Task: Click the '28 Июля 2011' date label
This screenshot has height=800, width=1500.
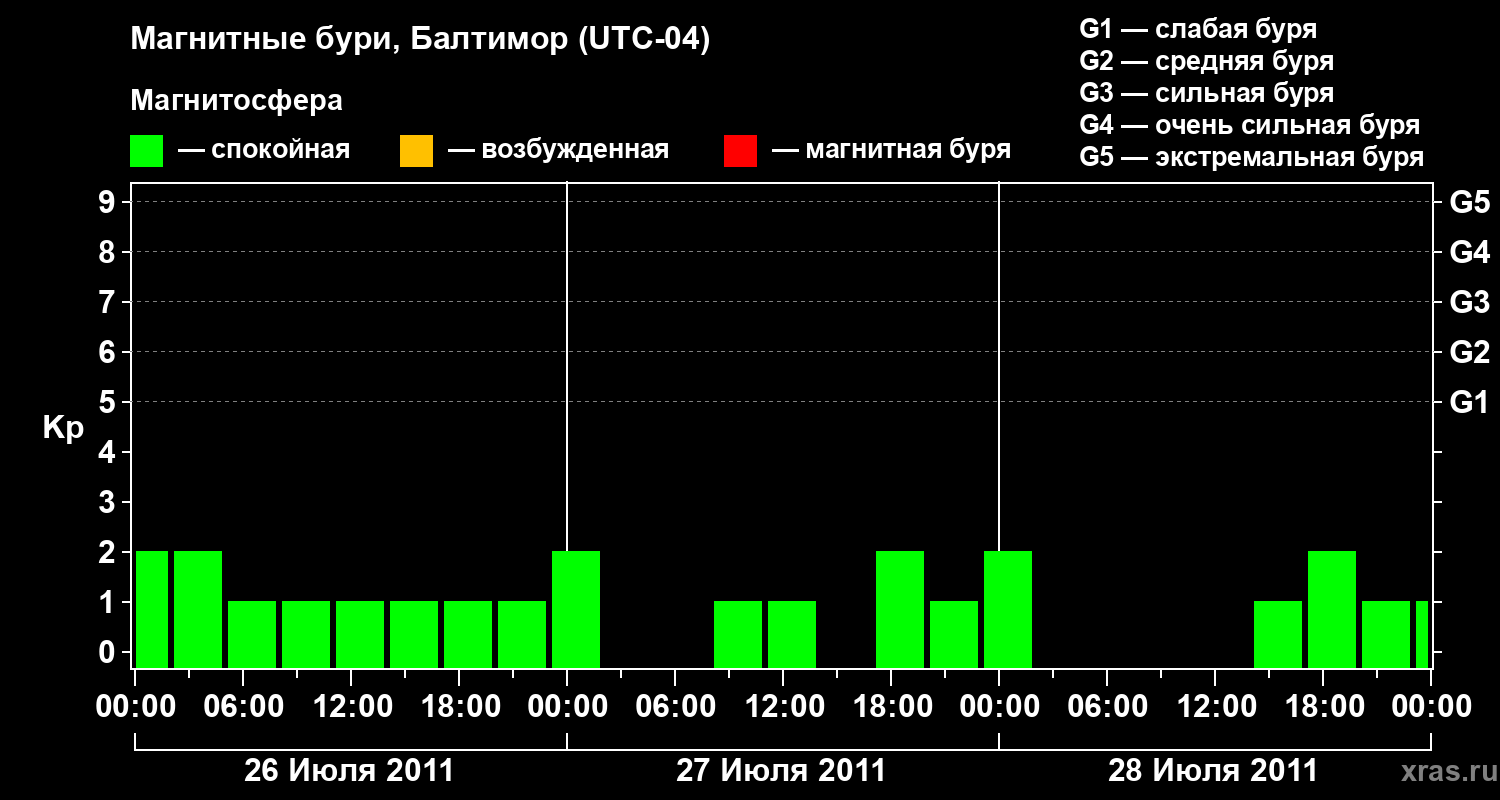Action: pos(1213,771)
